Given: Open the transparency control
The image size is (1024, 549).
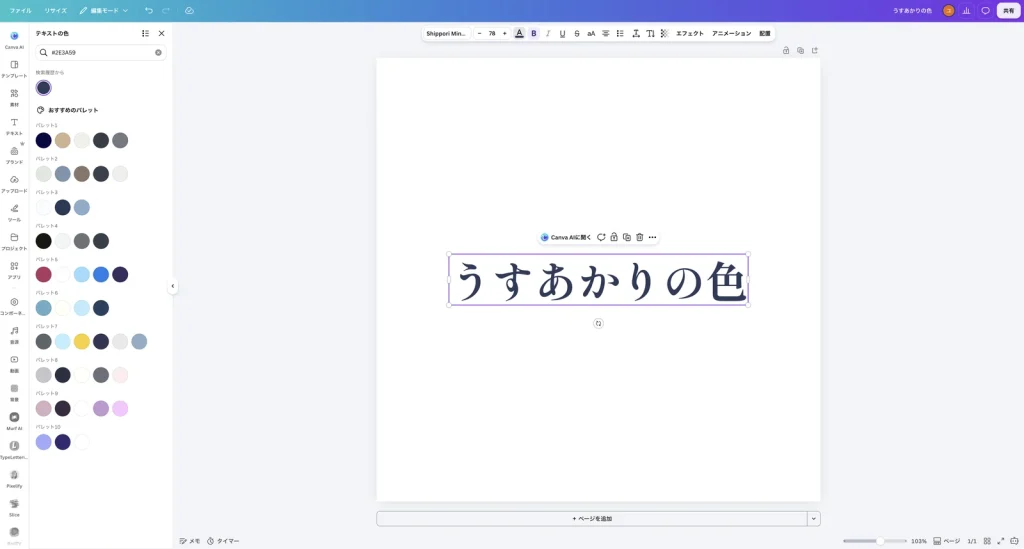Looking at the screenshot, I should tap(664, 33).
